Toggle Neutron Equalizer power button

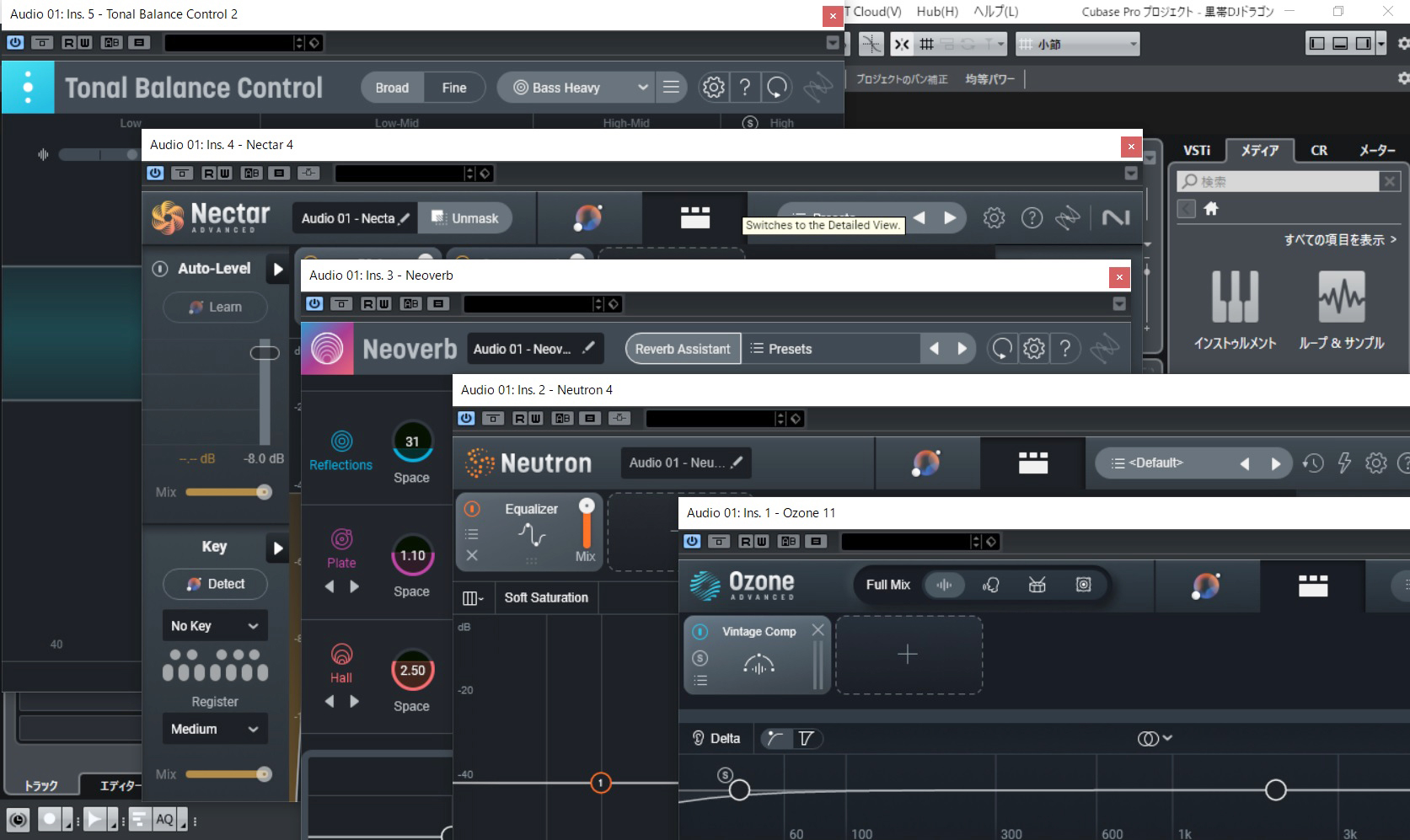click(472, 509)
